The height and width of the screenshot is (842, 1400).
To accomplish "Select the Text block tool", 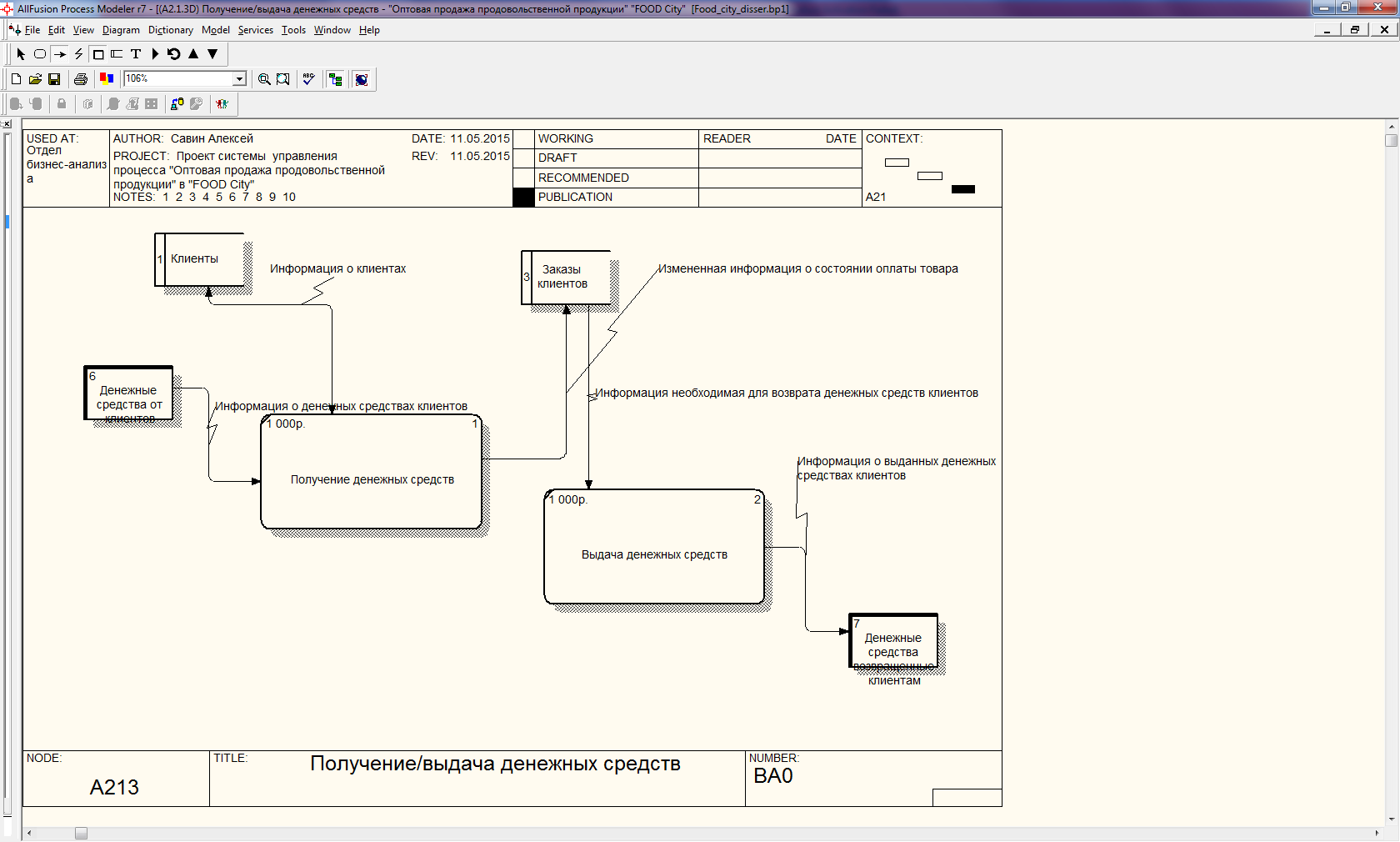I will pyautogui.click(x=136, y=54).
